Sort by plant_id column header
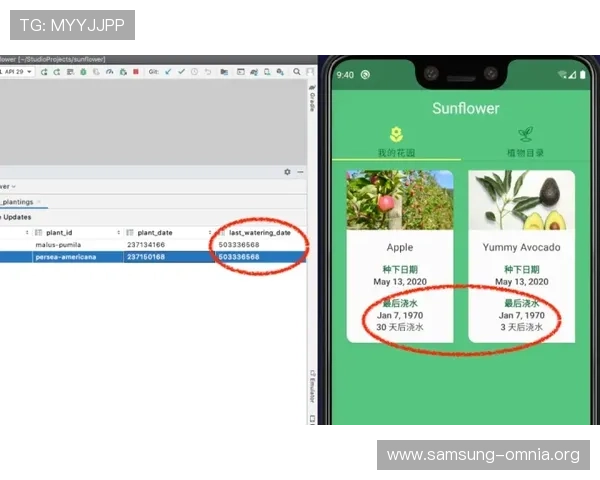 [59, 232]
